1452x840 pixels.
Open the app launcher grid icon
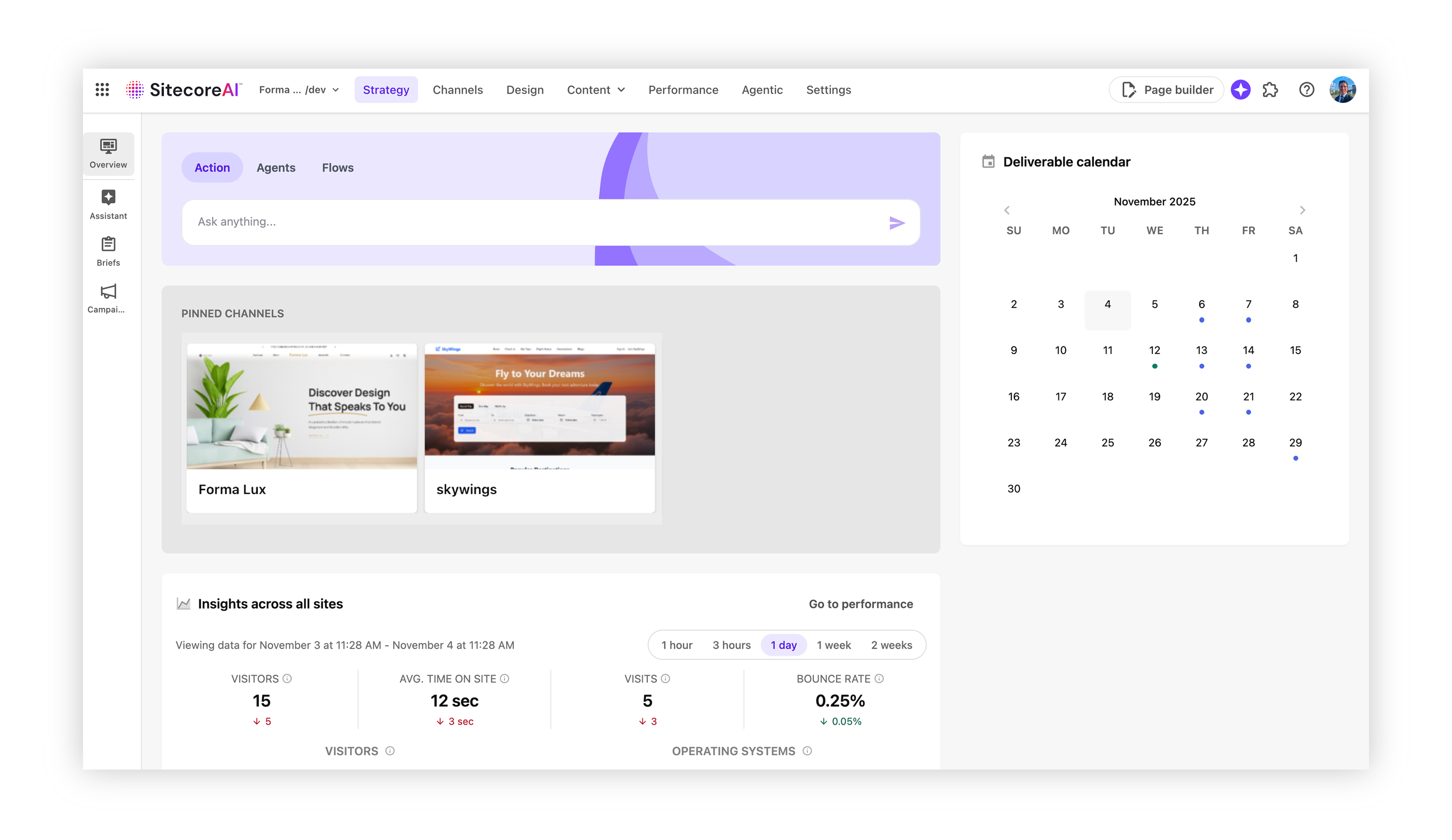click(102, 89)
